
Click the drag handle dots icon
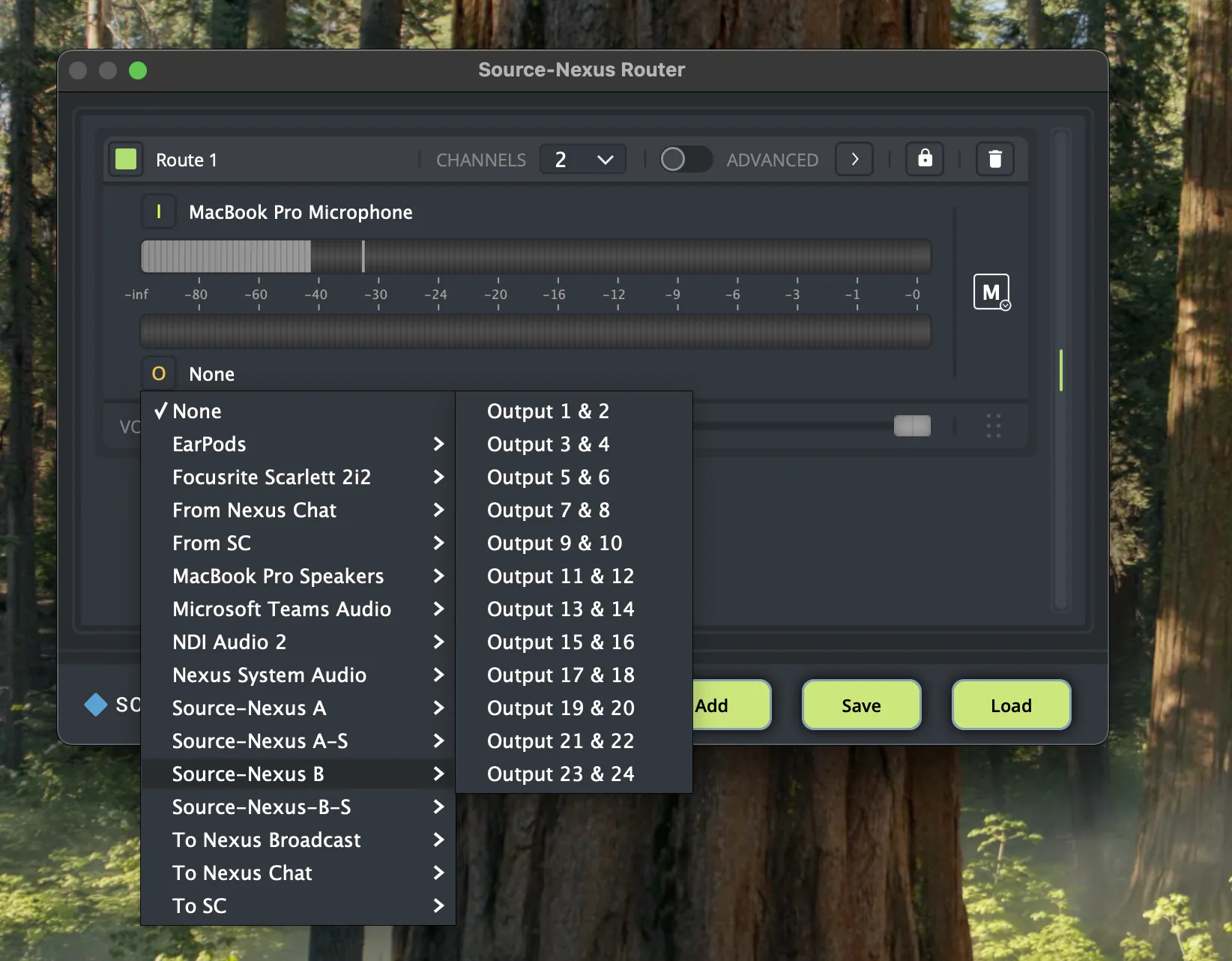point(994,426)
